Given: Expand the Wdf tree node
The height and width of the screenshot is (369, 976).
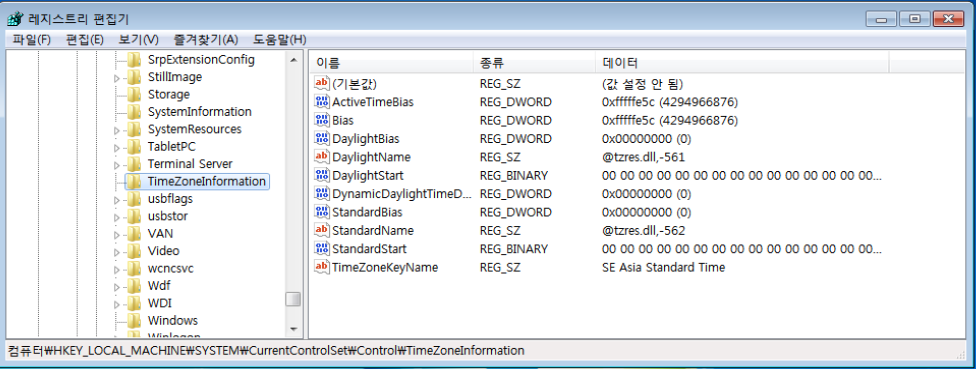Looking at the screenshot, I should (x=117, y=287).
